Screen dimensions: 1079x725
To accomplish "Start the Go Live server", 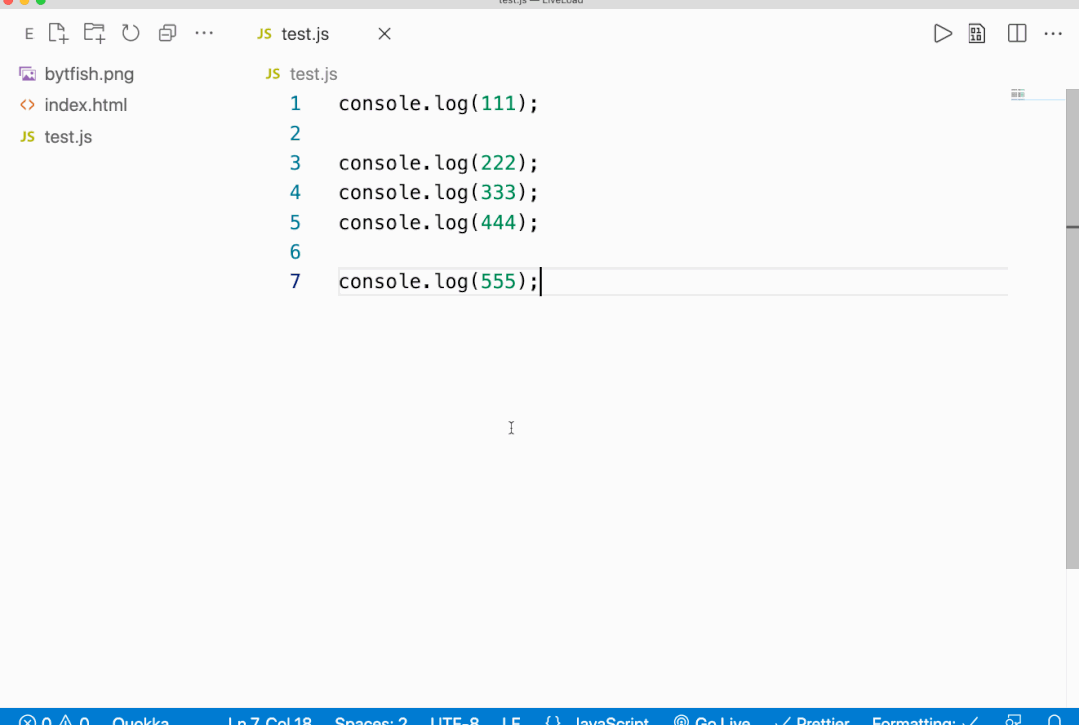I will pyautogui.click(x=712, y=719).
